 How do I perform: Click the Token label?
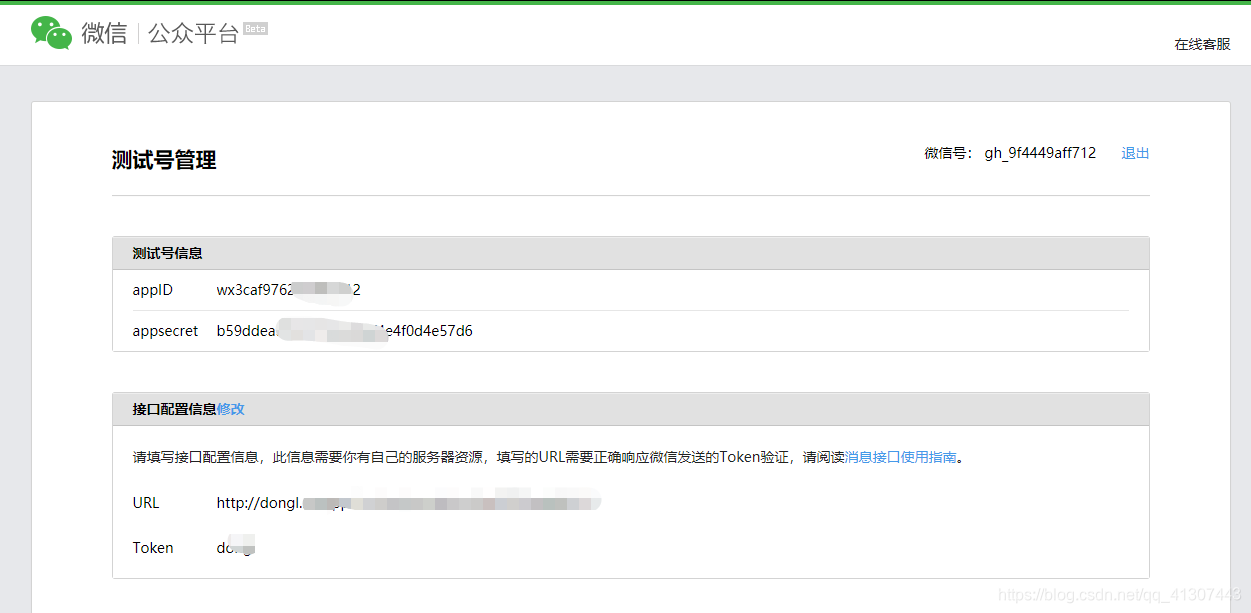[153, 548]
